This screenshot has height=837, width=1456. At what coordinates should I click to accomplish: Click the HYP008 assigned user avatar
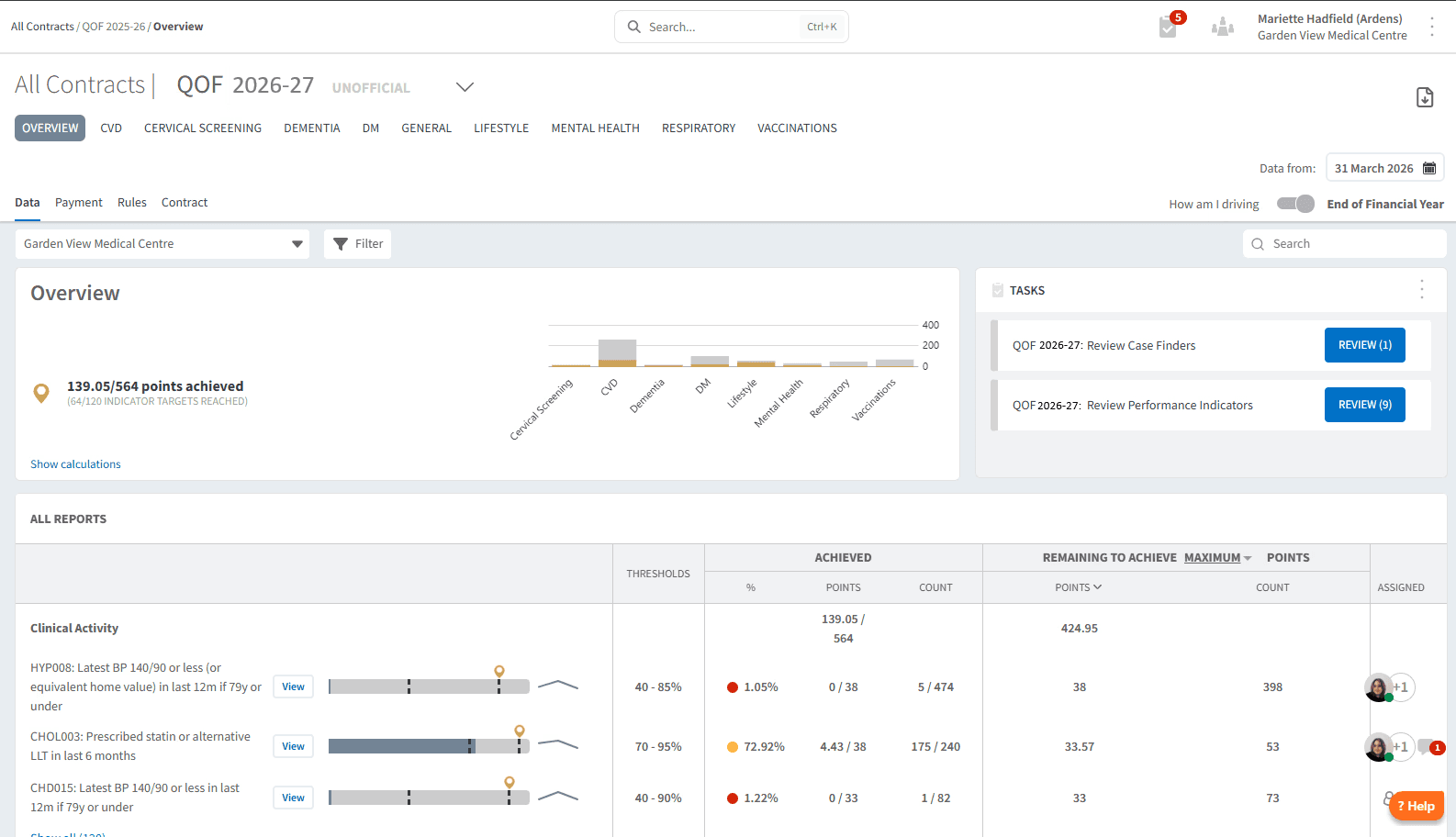[1378, 687]
